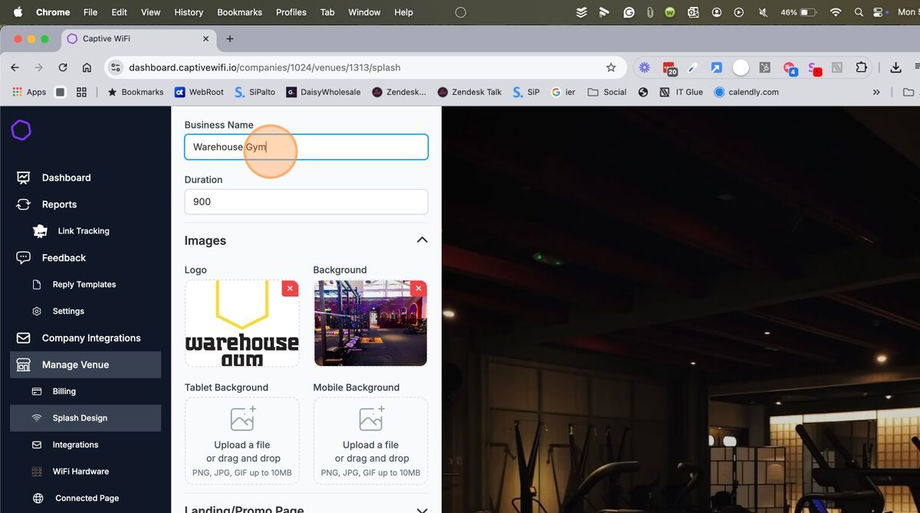Screen dimensions: 920x513
Task: Show hidden bookmarks via double chevron
Action: coord(877,92)
